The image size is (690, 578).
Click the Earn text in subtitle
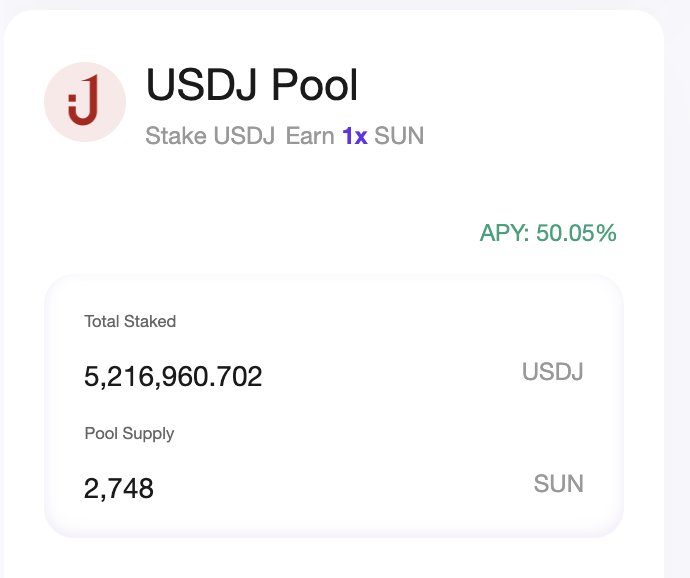coord(310,136)
